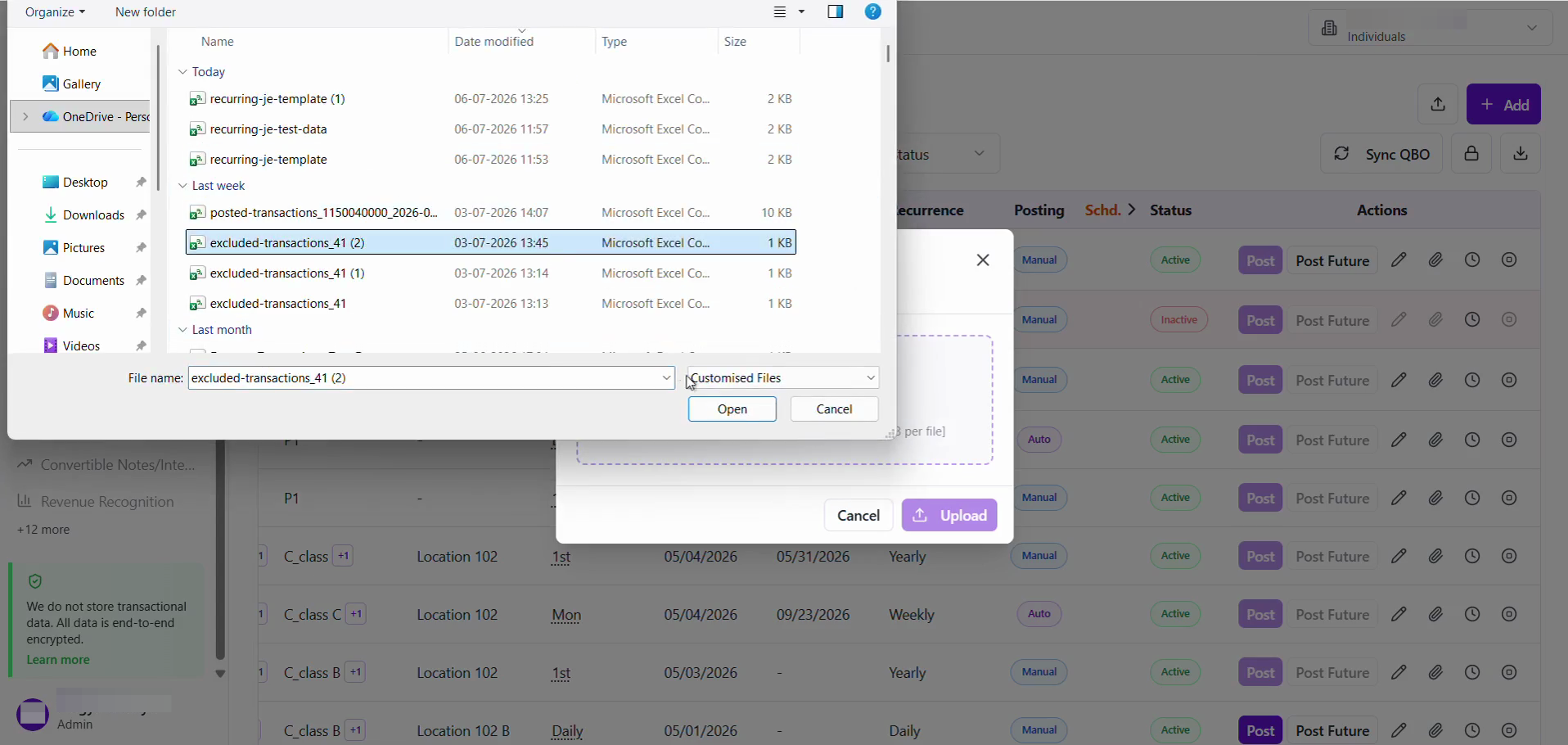Select recurring-je-test-data file
The height and width of the screenshot is (745, 1568).
click(491, 129)
